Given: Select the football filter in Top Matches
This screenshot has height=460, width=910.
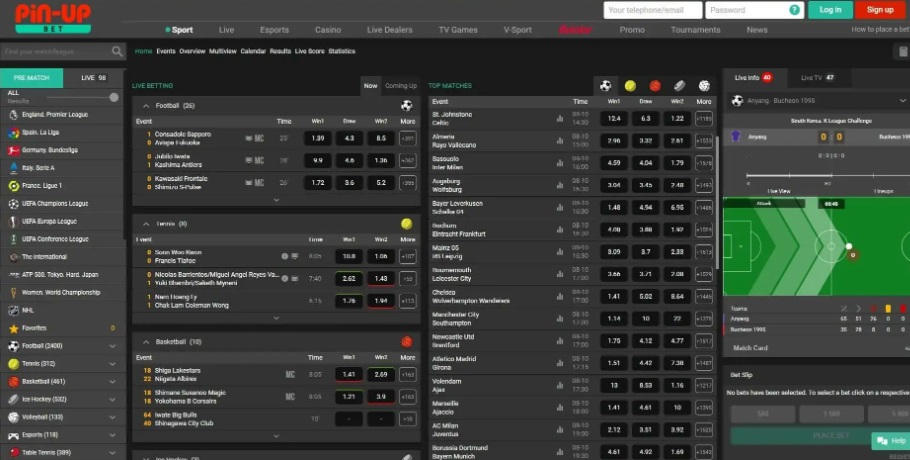Looking at the screenshot, I should click(605, 86).
